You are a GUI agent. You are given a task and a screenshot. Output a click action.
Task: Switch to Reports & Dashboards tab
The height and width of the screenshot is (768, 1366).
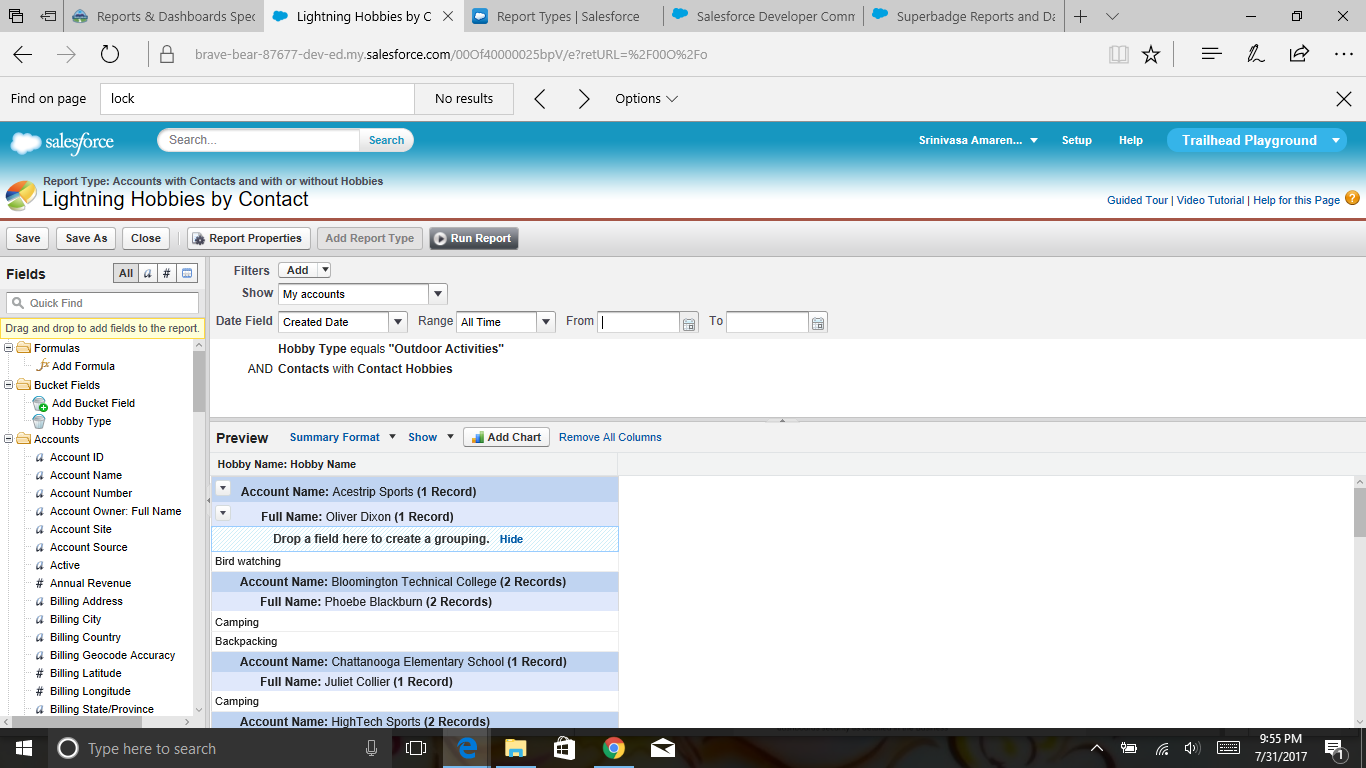[x=164, y=17]
